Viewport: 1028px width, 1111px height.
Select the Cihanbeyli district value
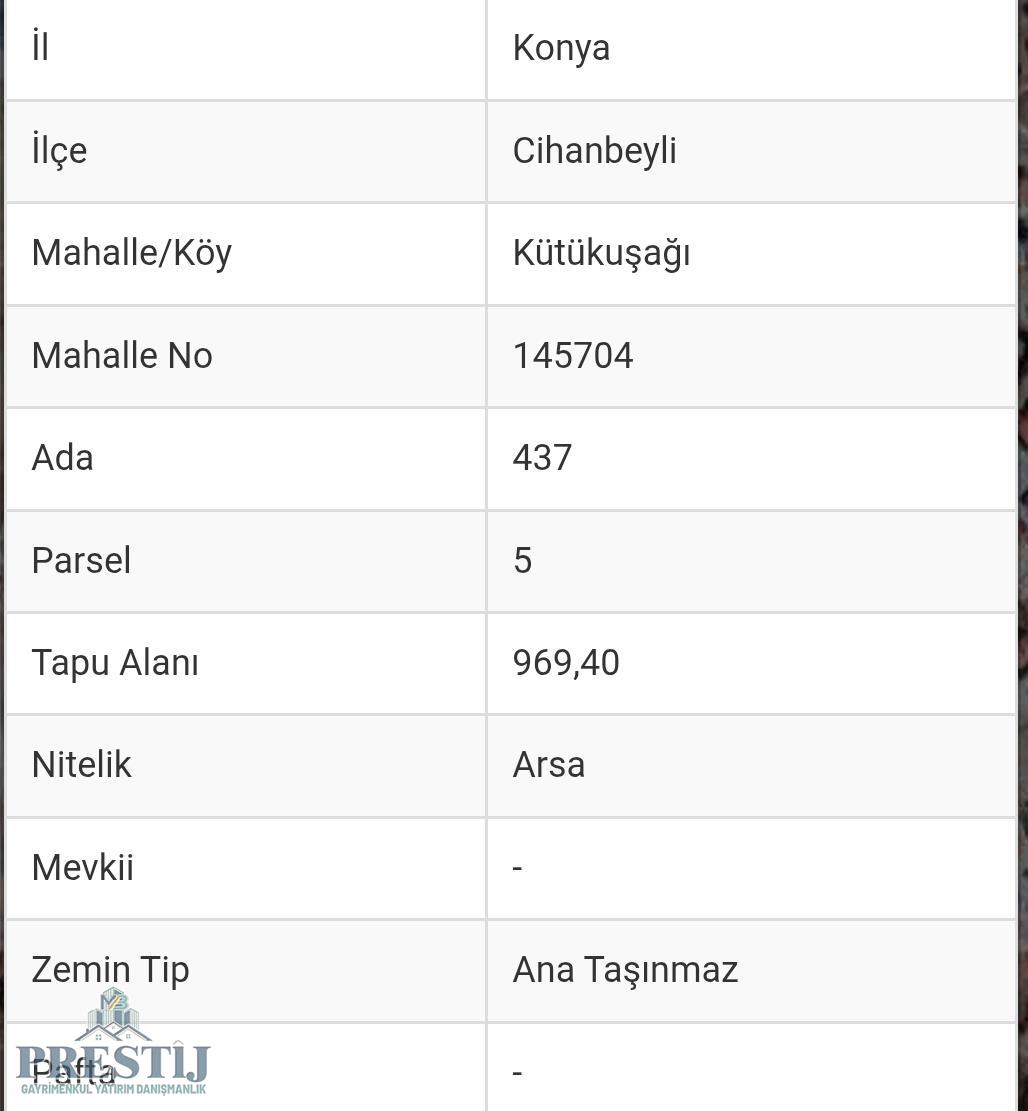[594, 151]
